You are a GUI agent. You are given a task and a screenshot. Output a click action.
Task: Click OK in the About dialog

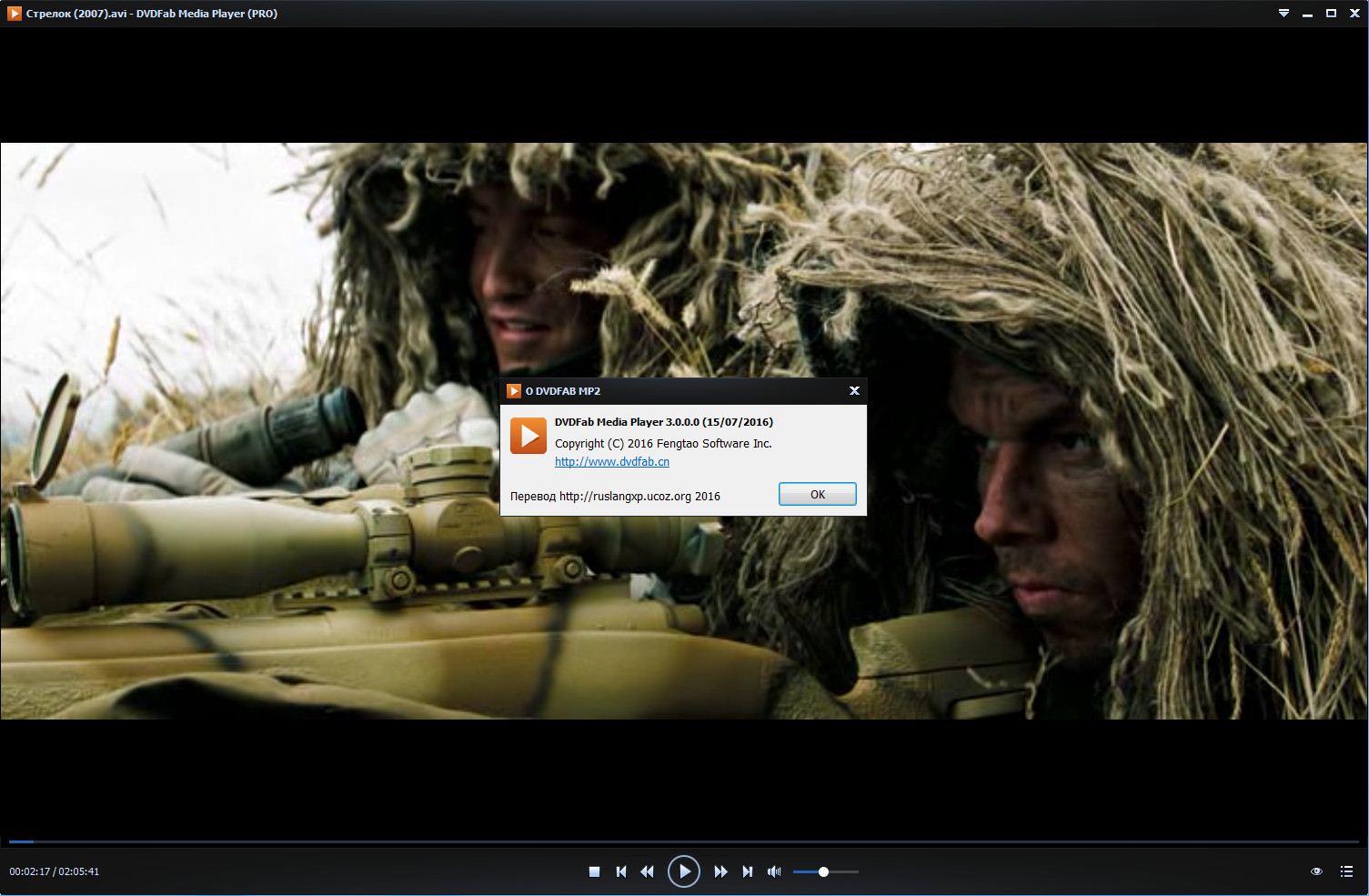coord(817,494)
